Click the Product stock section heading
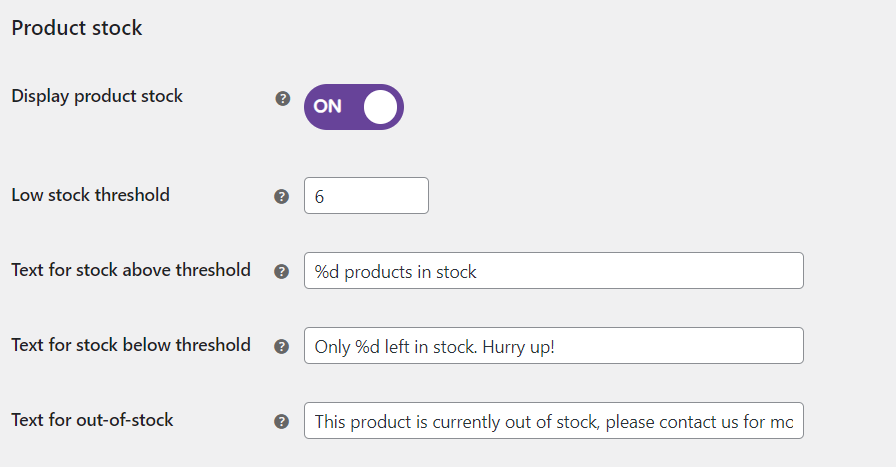Screen dimensions: 896x467 pyautogui.click(x=77, y=28)
